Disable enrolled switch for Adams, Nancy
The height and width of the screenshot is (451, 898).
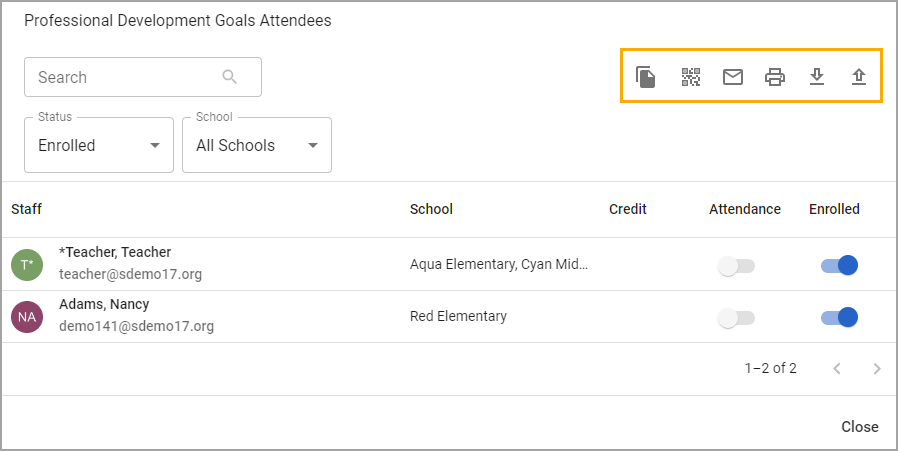(x=840, y=317)
